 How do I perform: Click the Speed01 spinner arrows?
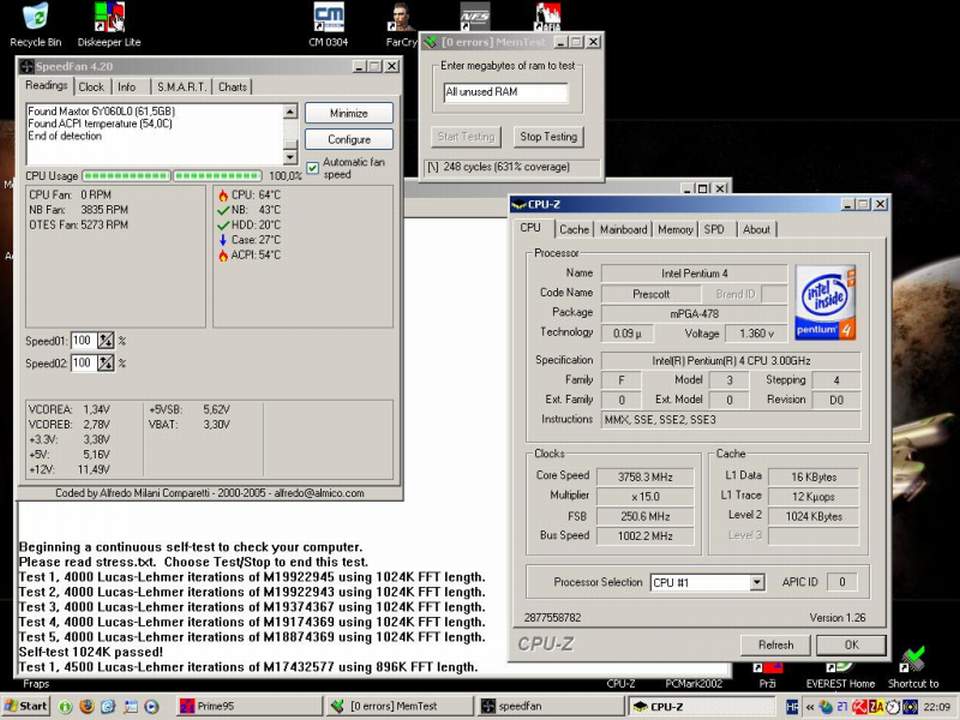pos(106,341)
